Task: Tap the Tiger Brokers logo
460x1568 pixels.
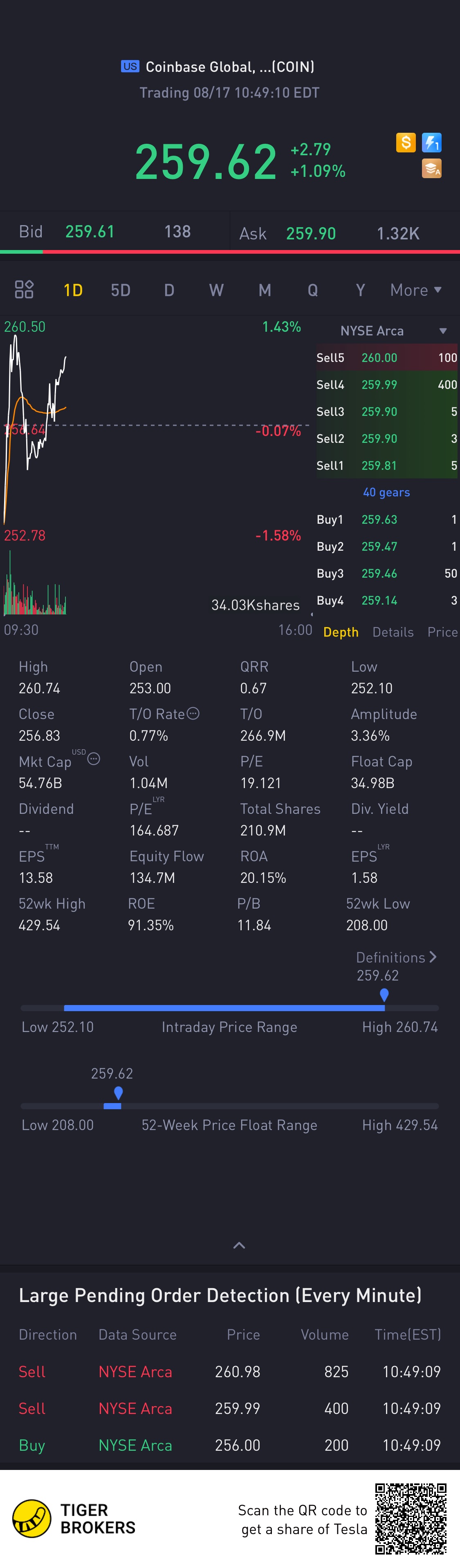Action: click(74, 1519)
